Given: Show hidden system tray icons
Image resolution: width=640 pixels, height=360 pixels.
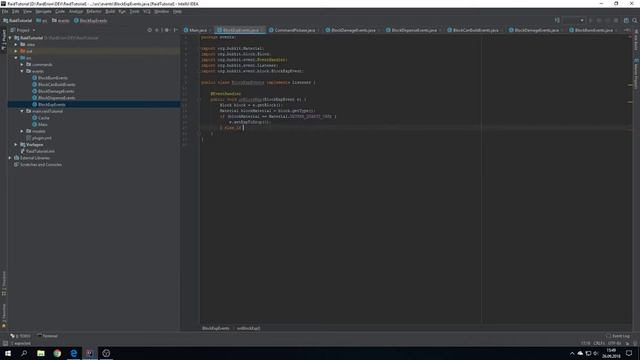Looking at the screenshot, I should 572,353.
